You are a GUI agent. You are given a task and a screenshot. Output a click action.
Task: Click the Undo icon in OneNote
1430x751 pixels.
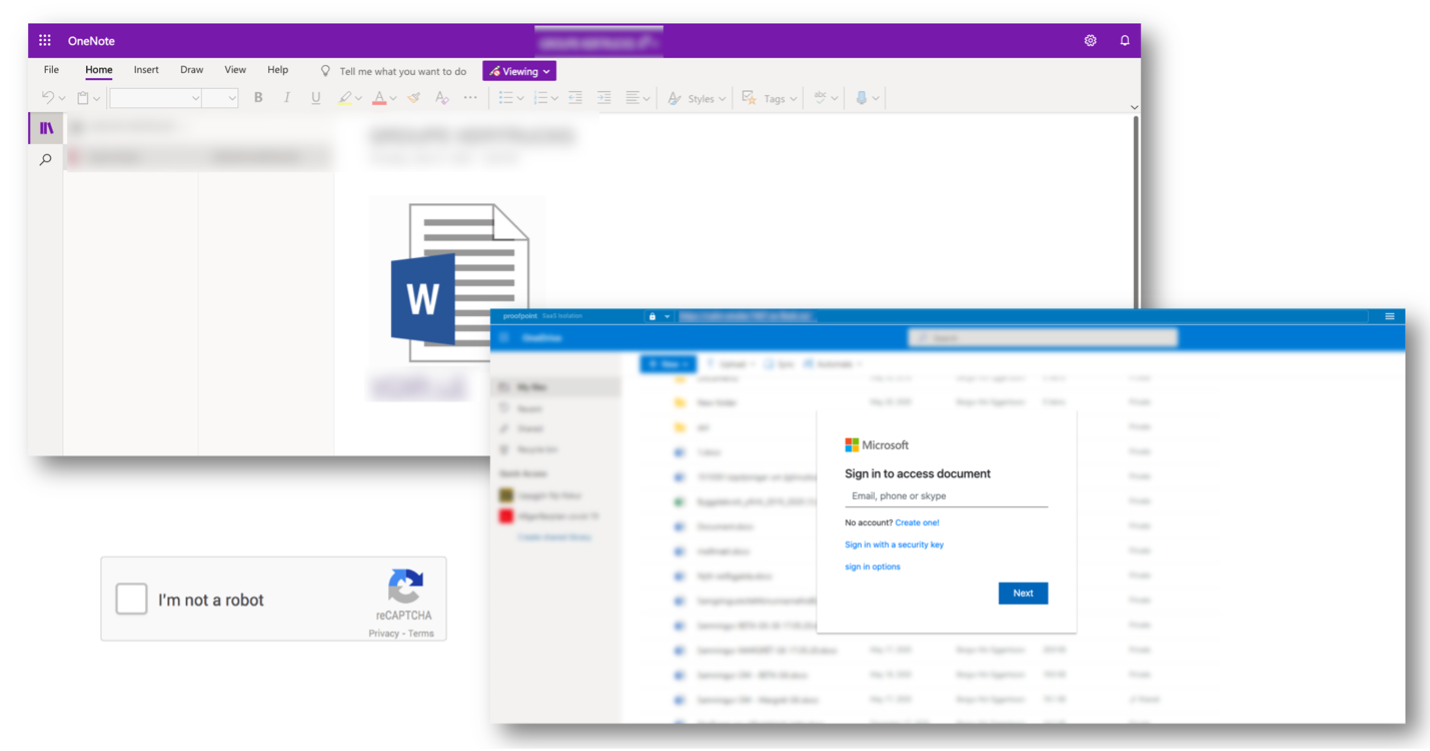(48, 98)
